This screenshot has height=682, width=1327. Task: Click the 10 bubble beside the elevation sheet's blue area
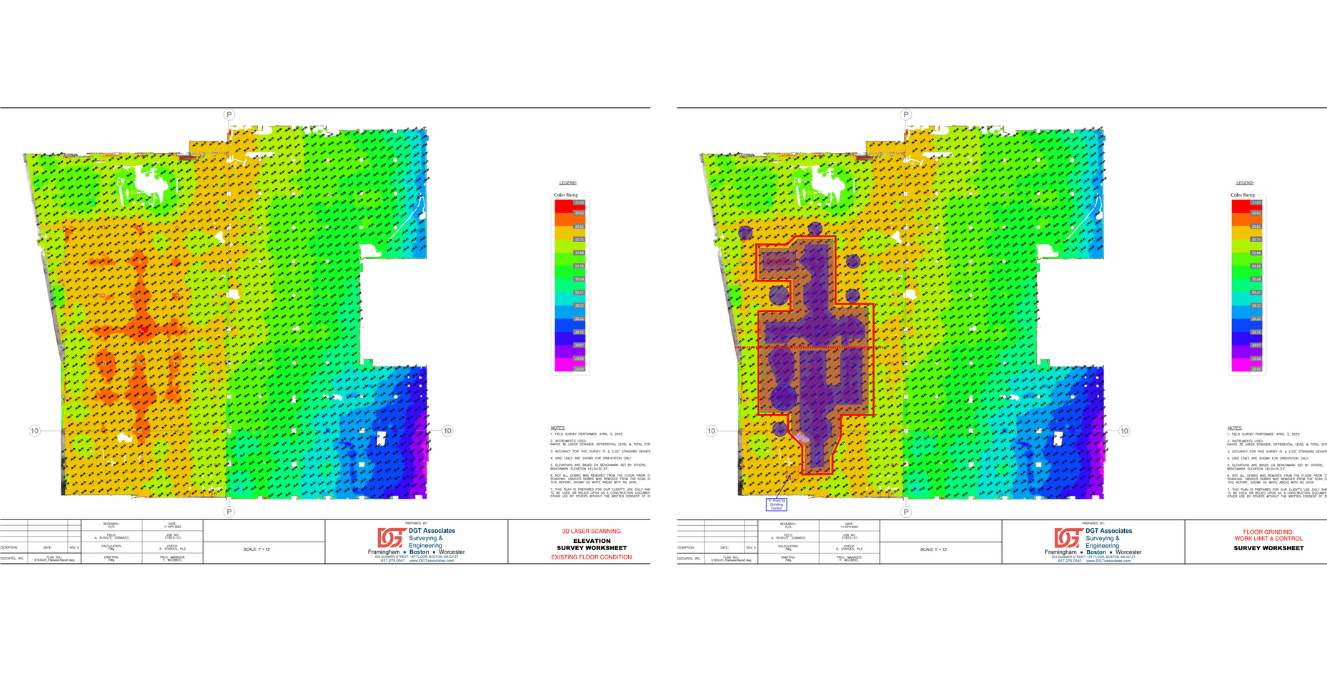[447, 431]
